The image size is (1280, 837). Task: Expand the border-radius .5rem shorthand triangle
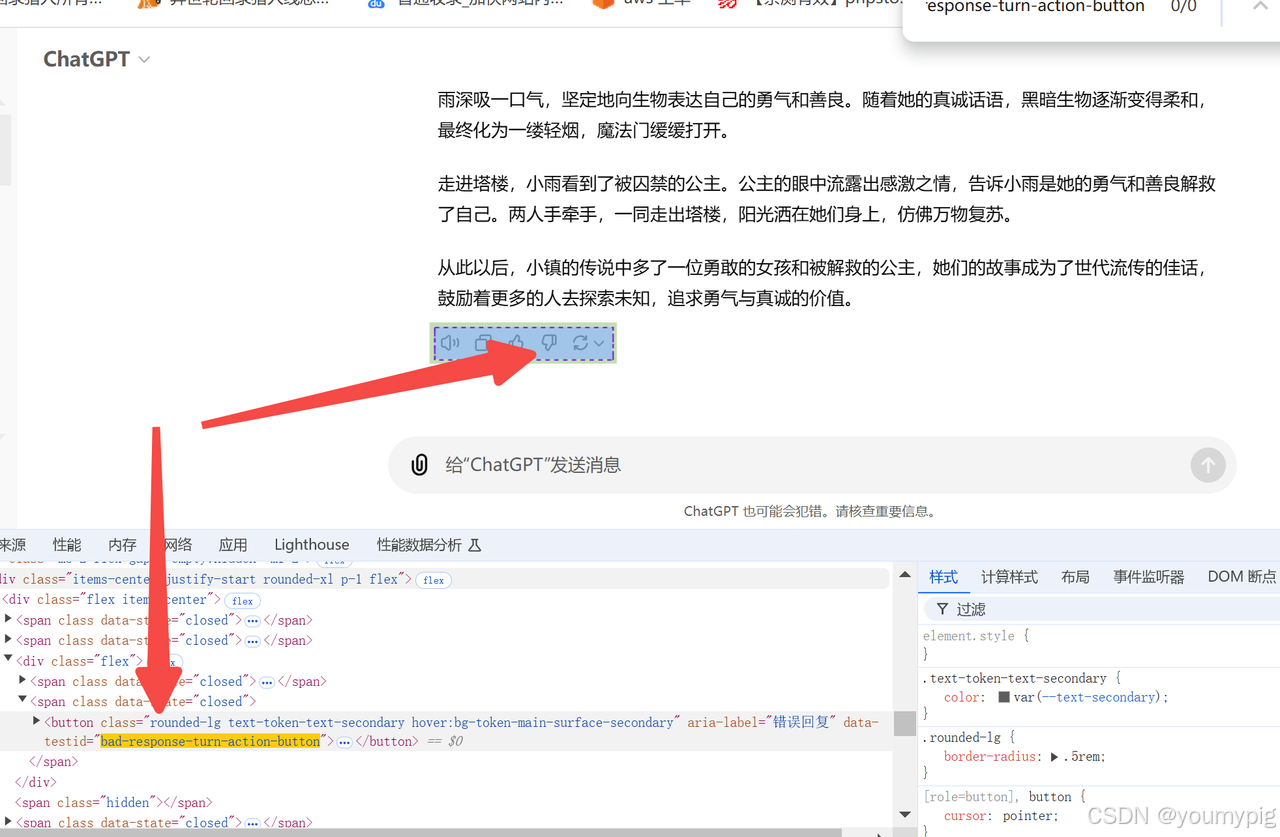pyautogui.click(x=1054, y=757)
